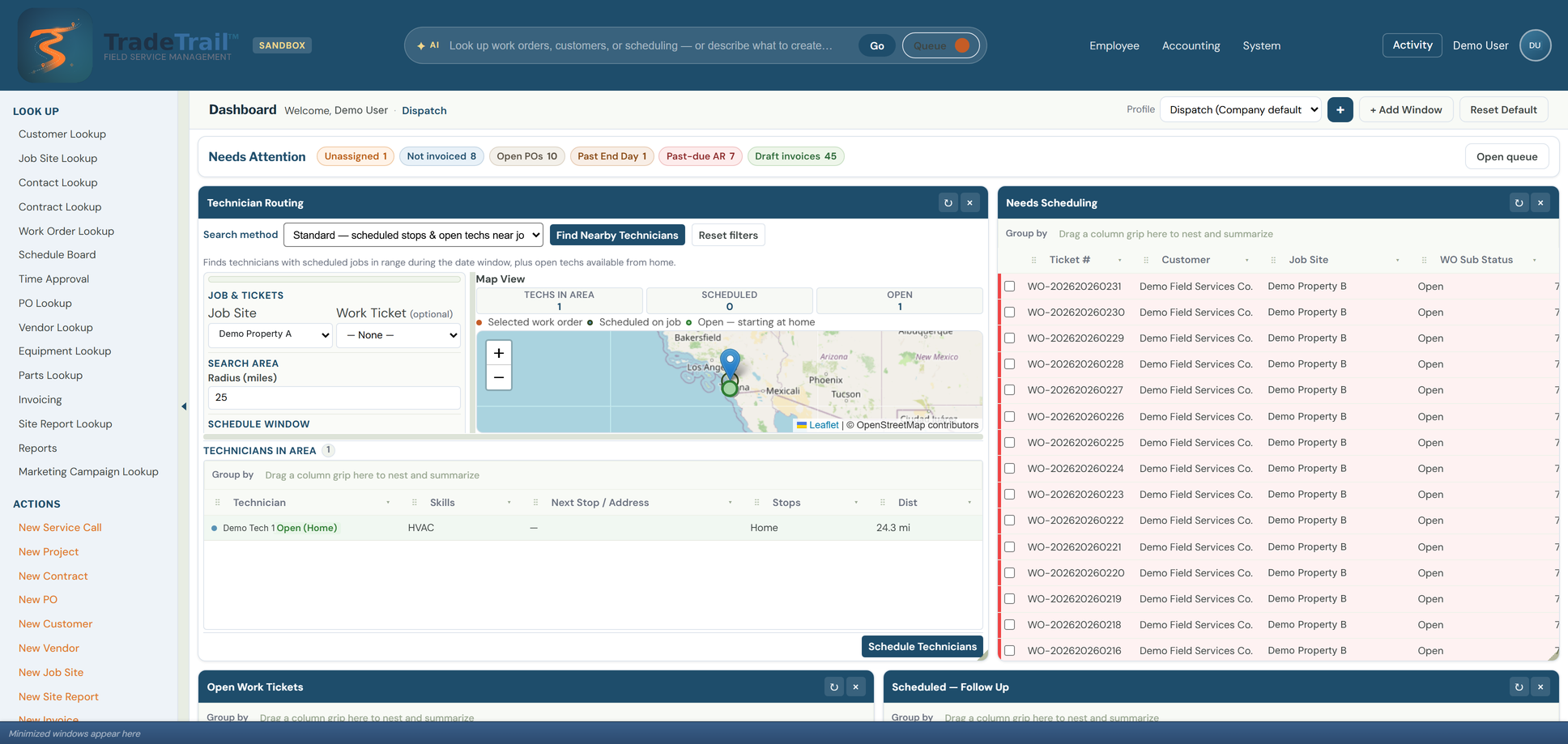Refresh the Scheduled — Follow Up panel
Image resolution: width=1568 pixels, height=744 pixels.
[x=1519, y=687]
